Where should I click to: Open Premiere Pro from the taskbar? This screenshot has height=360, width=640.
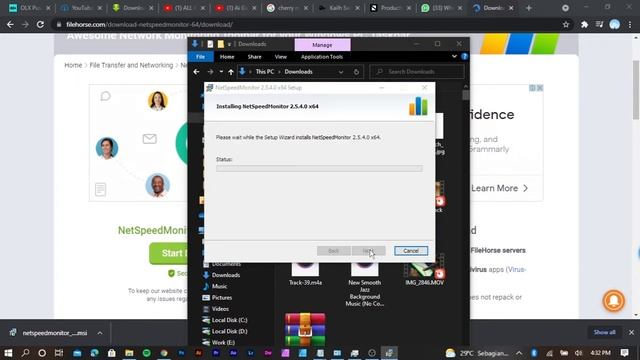pos(216,353)
